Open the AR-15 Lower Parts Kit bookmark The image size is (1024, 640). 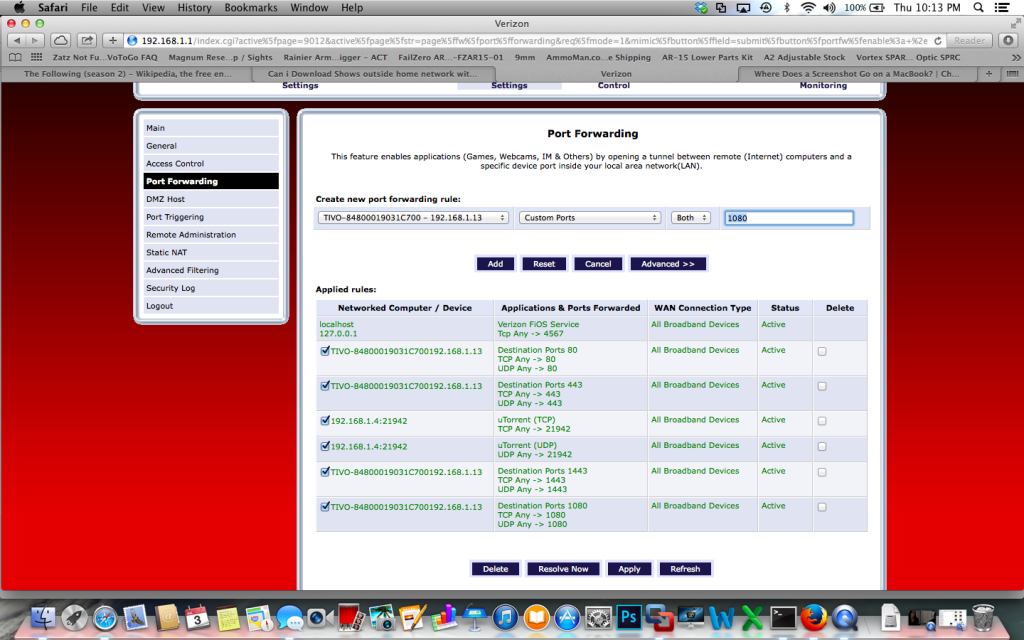pyautogui.click(x=707, y=57)
